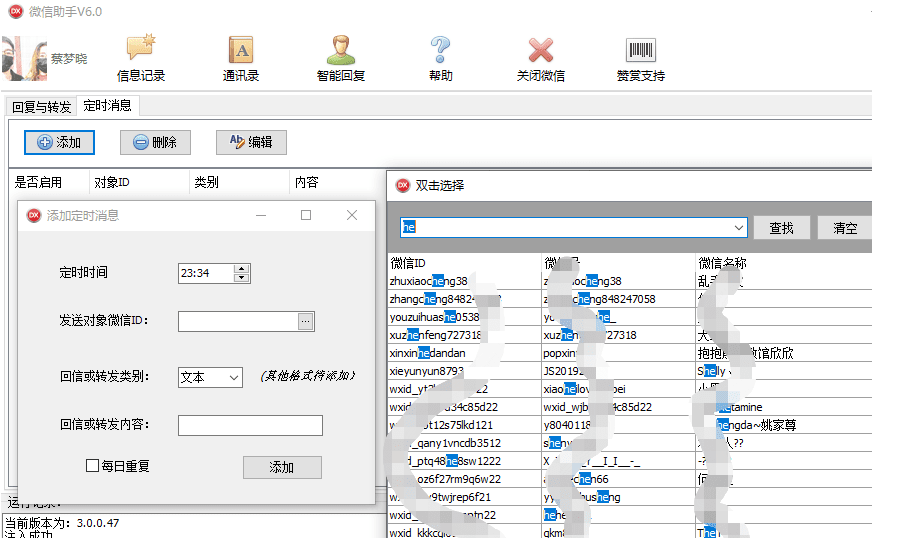Click the 双击选择 window logo icon
The image size is (899, 538).
[x=403, y=185]
